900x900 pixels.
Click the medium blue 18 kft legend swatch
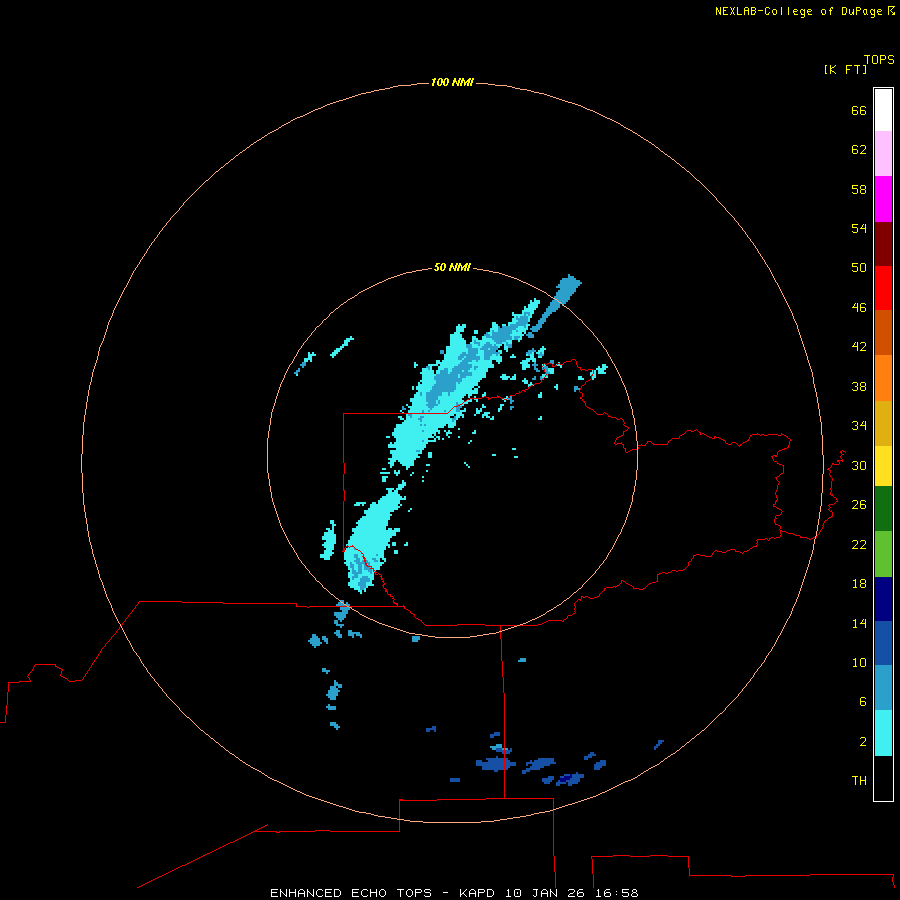(x=883, y=643)
